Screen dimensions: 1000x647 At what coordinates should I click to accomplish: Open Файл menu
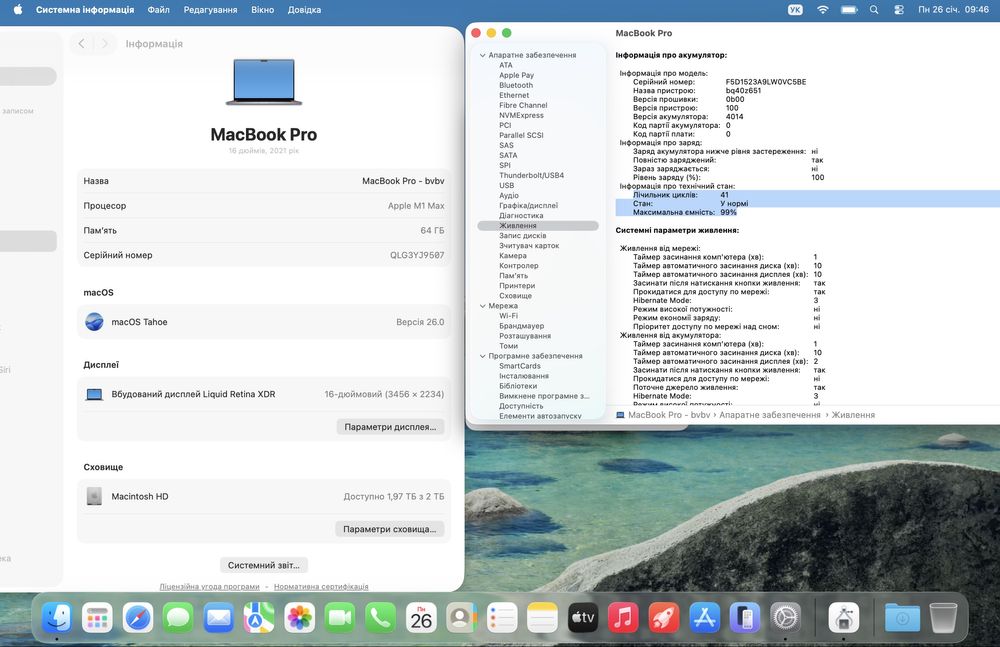point(158,10)
